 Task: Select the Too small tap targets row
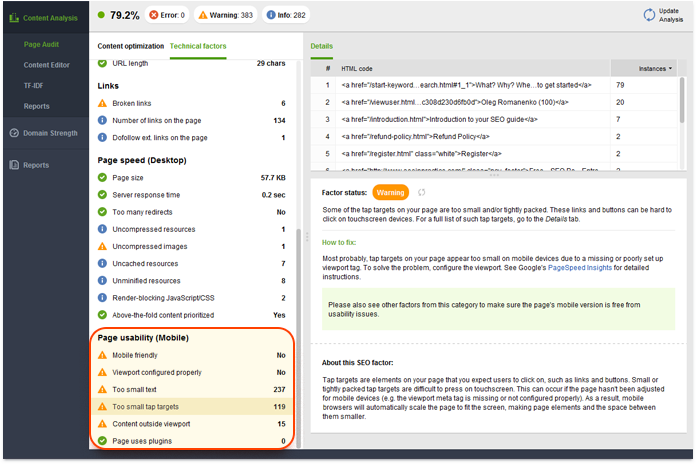[191, 407]
